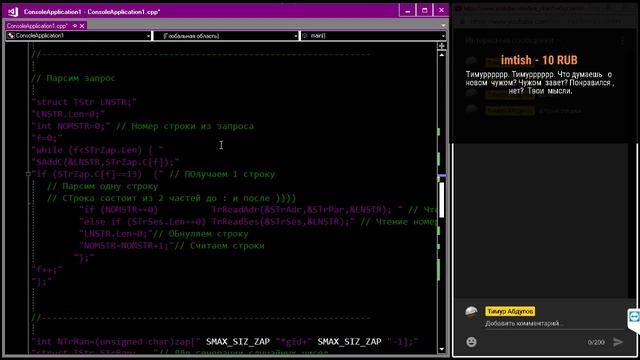Click the 'NOMSTR=NOMSTR+1;' code line

pos(127,246)
